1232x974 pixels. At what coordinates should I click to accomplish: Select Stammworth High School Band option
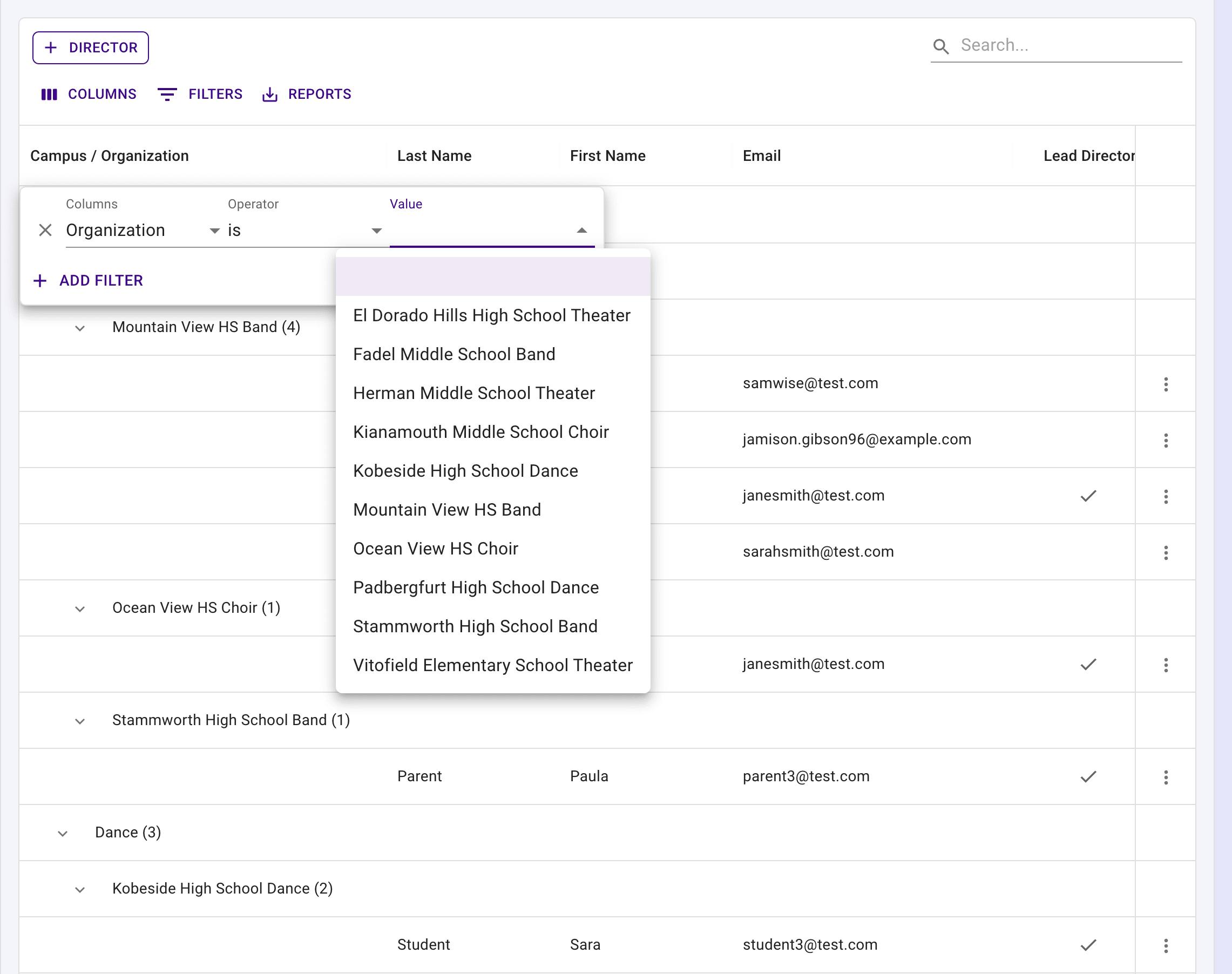coord(492,626)
